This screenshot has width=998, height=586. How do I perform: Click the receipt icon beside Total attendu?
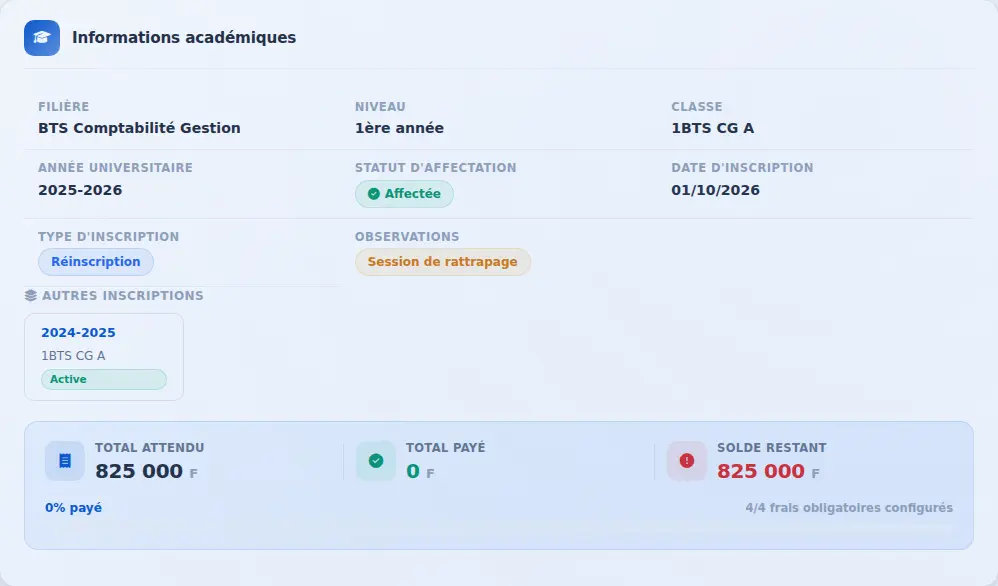[65, 461]
